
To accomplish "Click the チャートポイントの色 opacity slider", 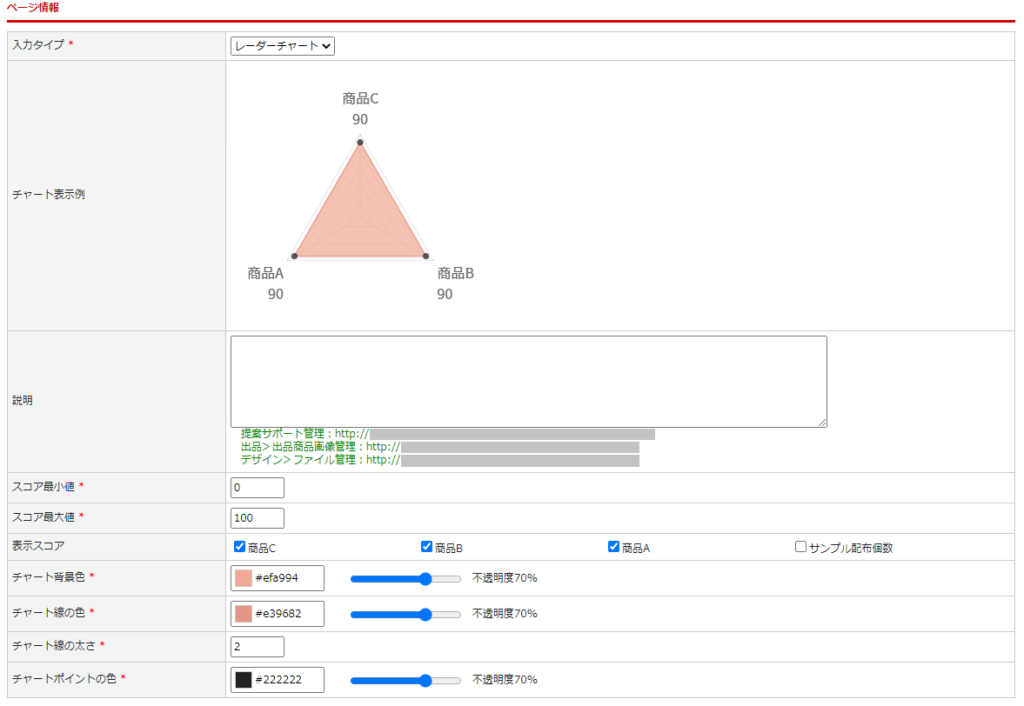I will (405, 680).
